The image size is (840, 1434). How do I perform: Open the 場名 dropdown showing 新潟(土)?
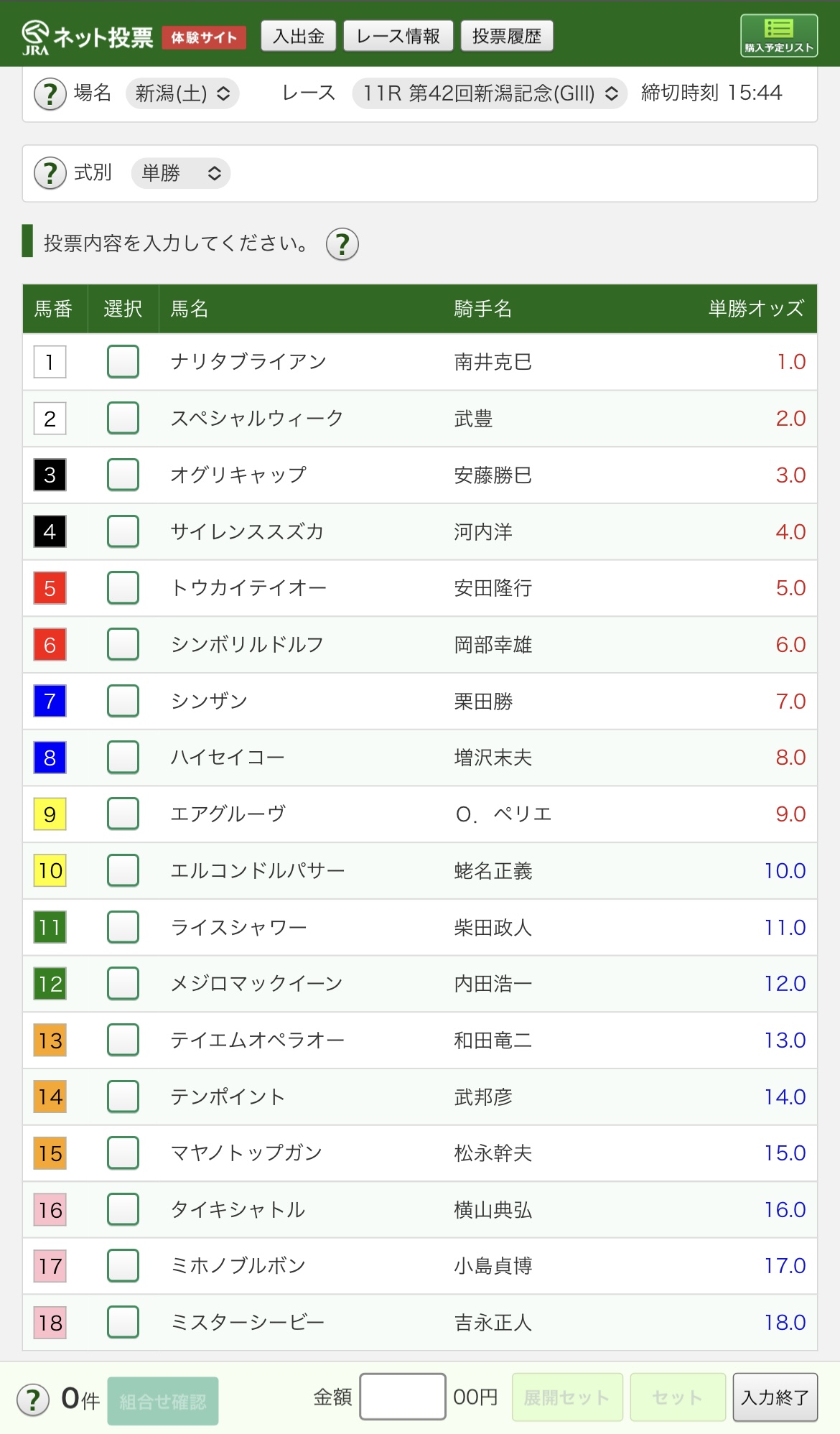(182, 93)
